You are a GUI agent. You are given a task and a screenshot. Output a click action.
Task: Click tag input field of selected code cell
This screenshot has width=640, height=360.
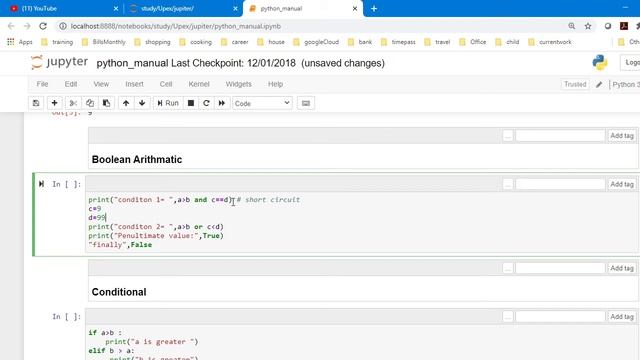click(560, 184)
